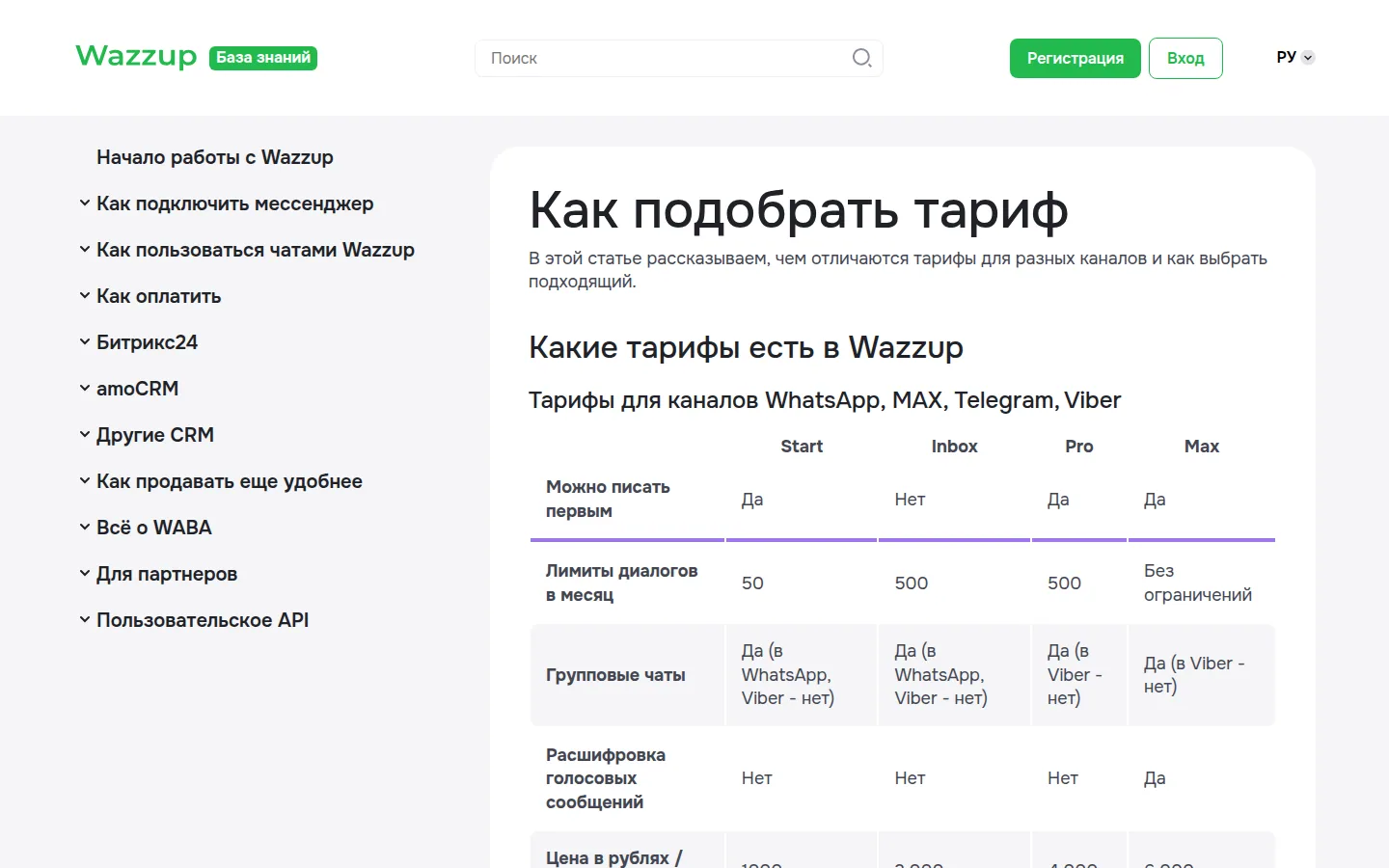Viewport: 1389px width, 868px height.
Task: Expand chevron next to Пользовательское API
Action: [x=85, y=620]
